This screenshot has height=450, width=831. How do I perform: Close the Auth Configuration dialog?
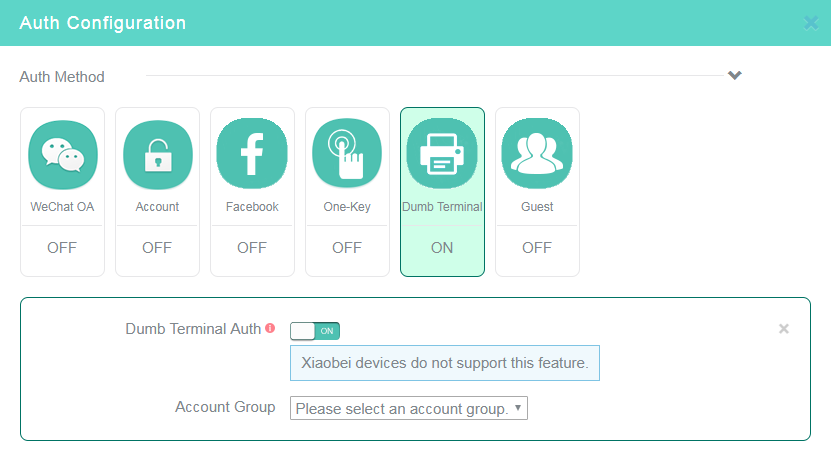(811, 23)
